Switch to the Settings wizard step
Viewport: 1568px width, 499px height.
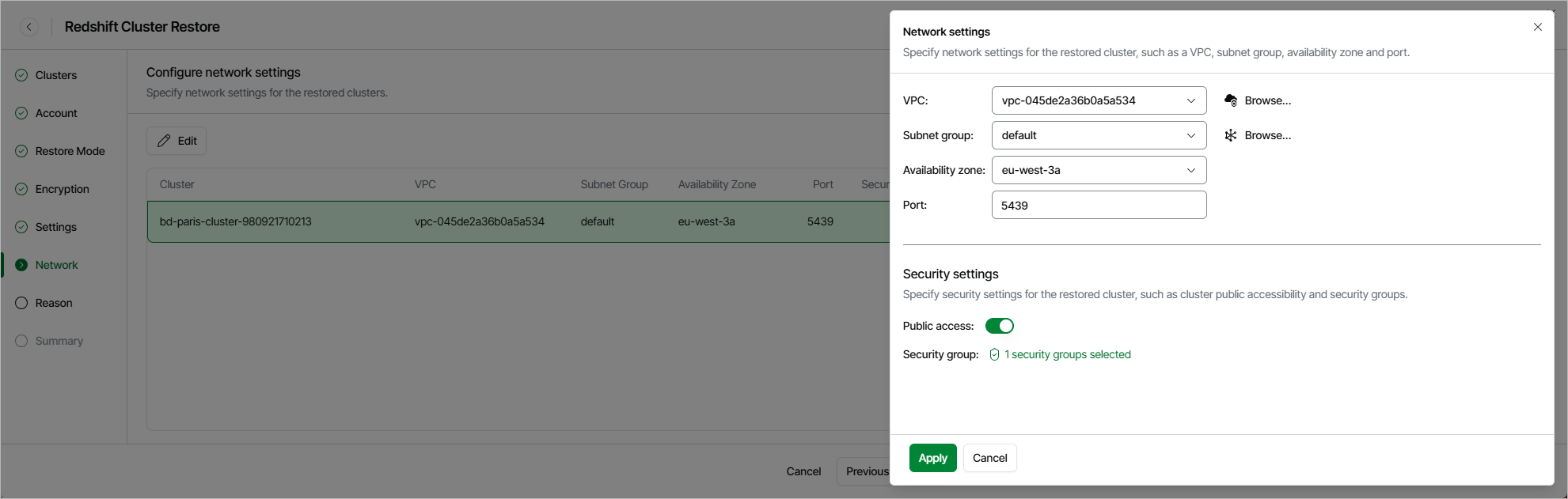[55, 227]
